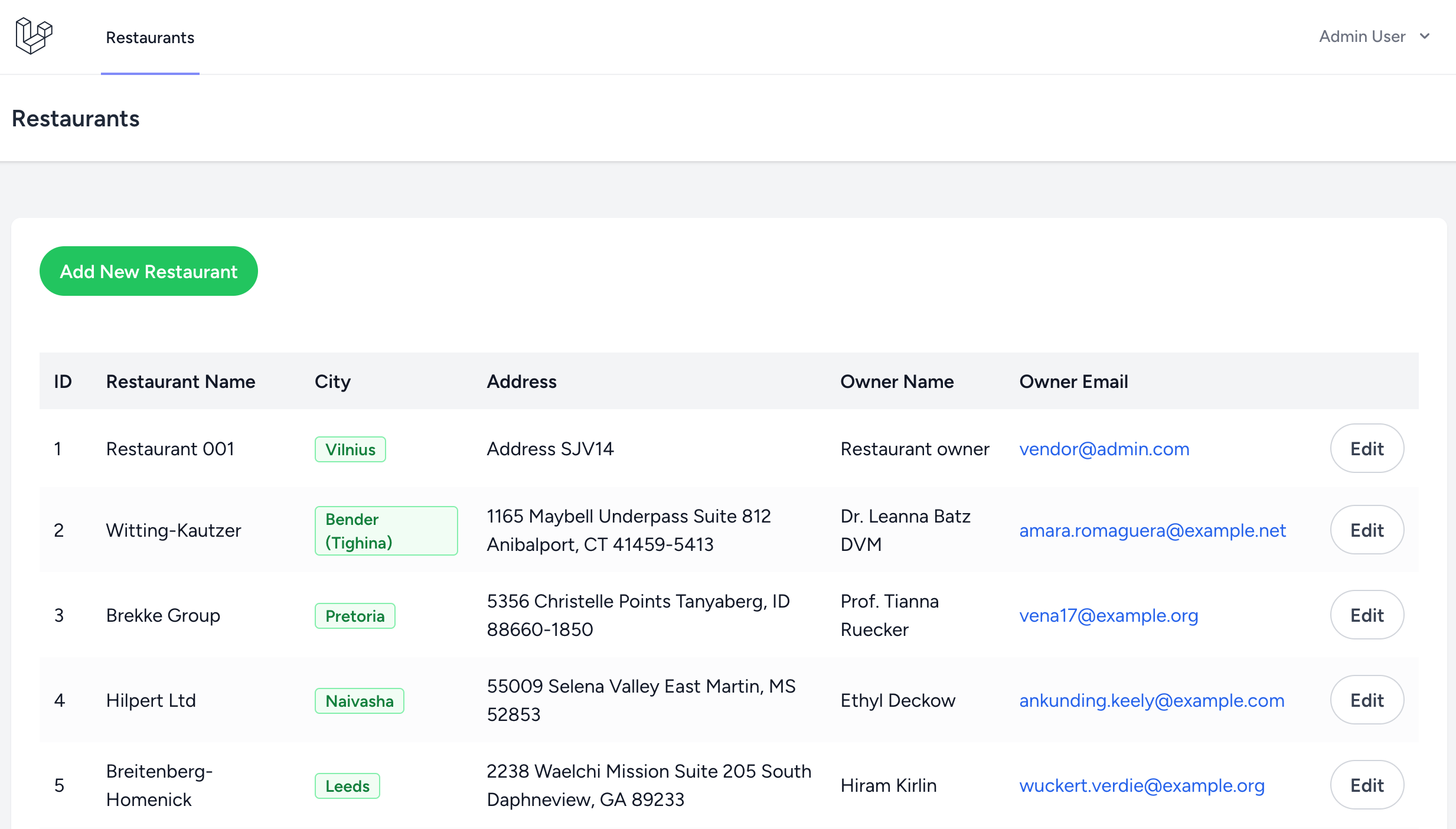Click the Vilnius city badge

[x=350, y=449]
